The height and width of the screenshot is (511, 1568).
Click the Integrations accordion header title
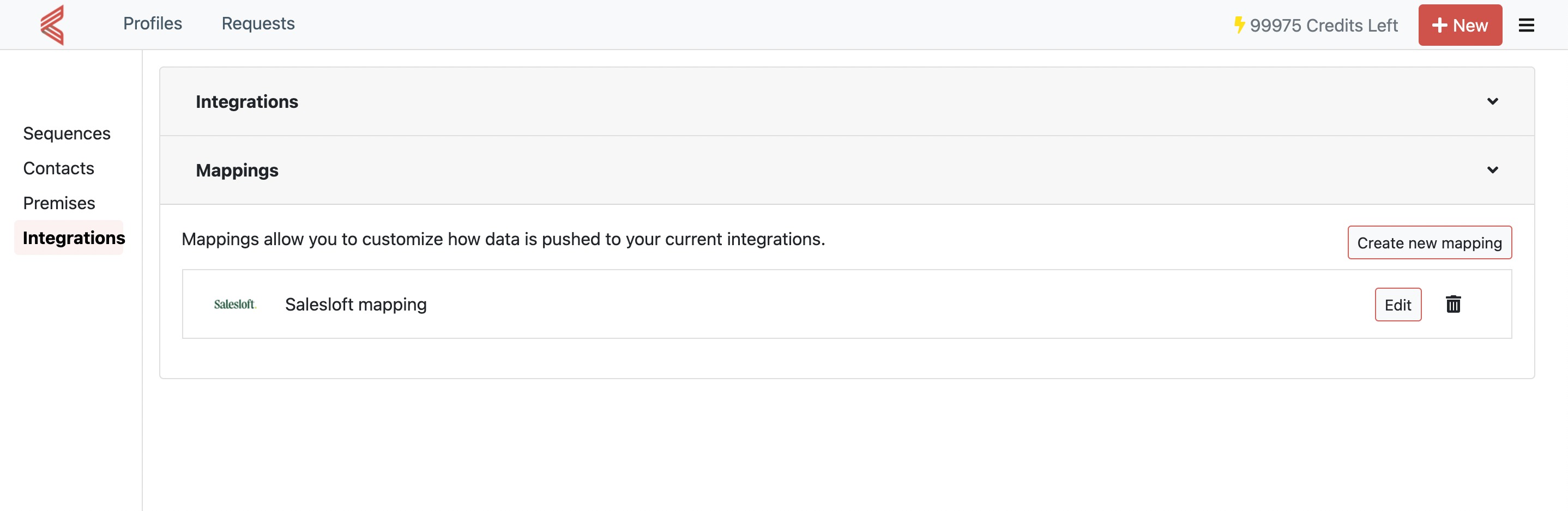coord(246,101)
